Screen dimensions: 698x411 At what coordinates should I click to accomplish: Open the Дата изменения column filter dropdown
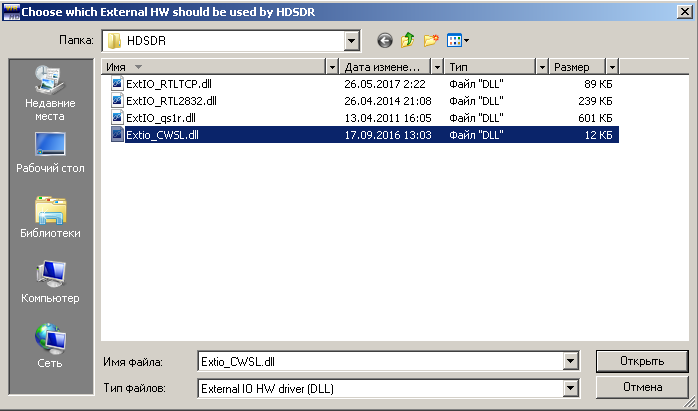pos(437,67)
